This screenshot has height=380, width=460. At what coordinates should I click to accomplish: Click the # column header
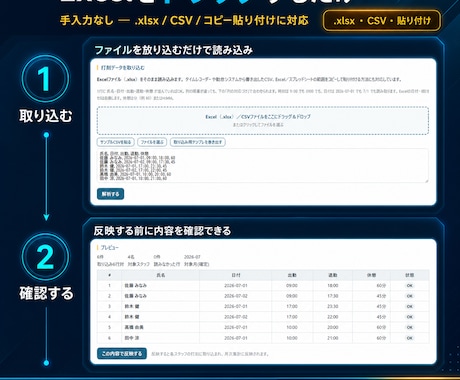coord(110,275)
